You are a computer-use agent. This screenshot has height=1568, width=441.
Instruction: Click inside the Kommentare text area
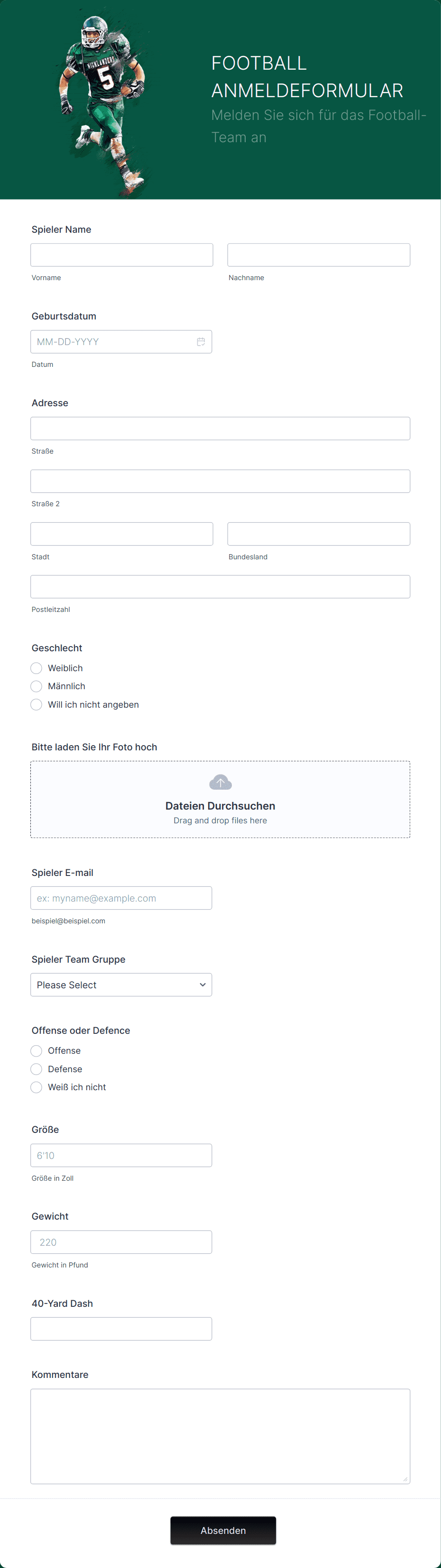(220, 1437)
